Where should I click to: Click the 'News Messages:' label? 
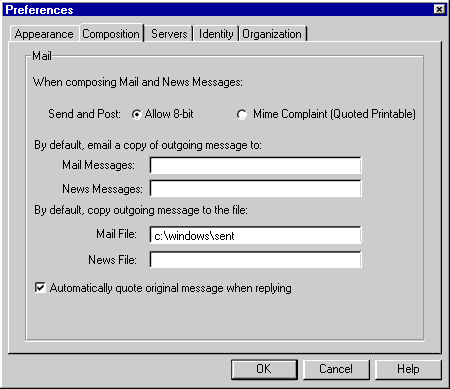(x=102, y=189)
